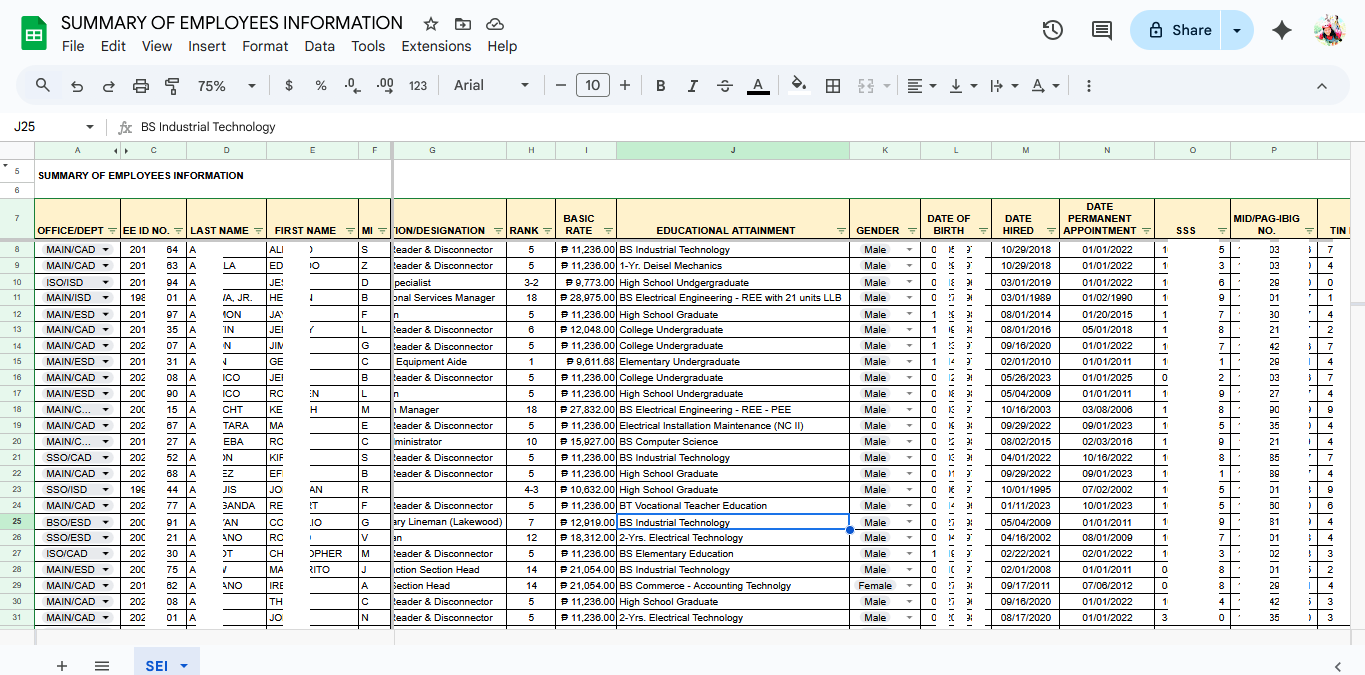Open the 75% zoom dropdown
The height and width of the screenshot is (675, 1365).
click(226, 86)
